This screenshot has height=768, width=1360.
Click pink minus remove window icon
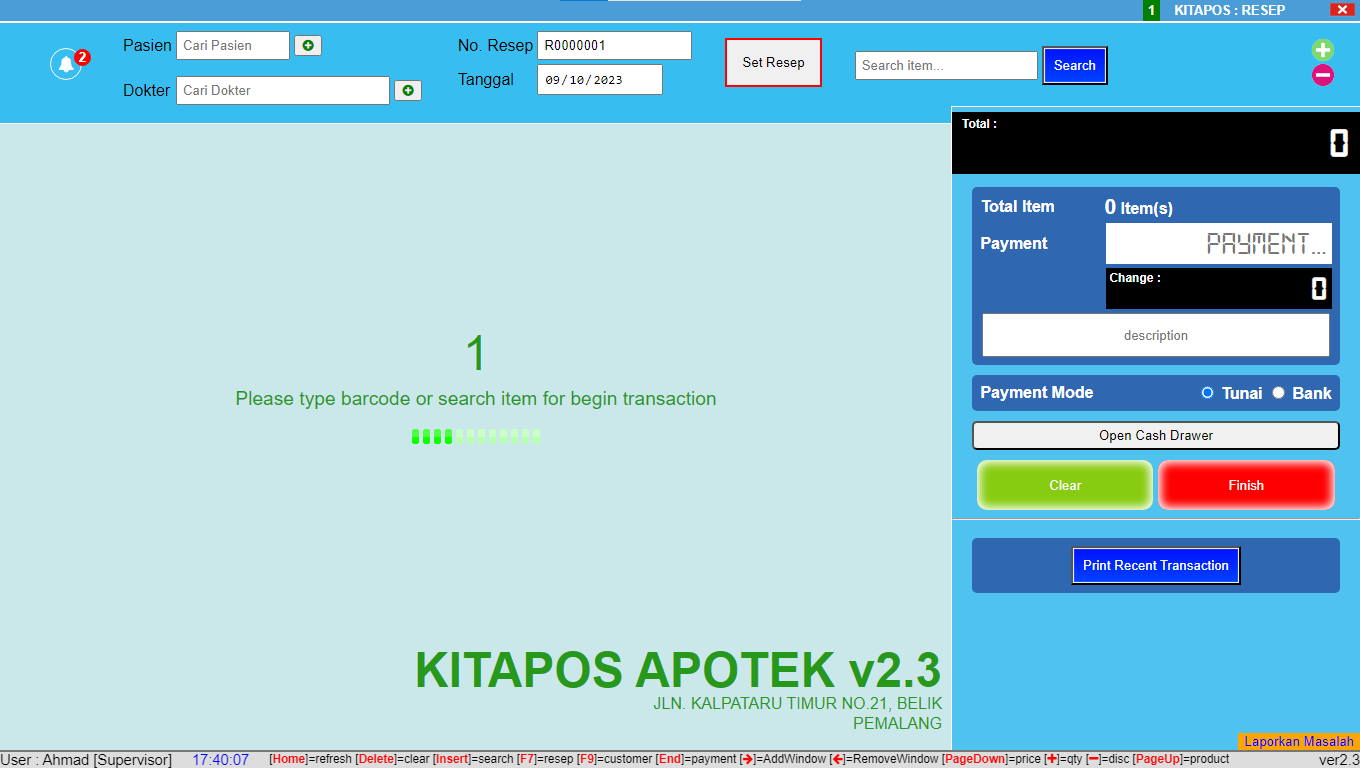click(1322, 75)
